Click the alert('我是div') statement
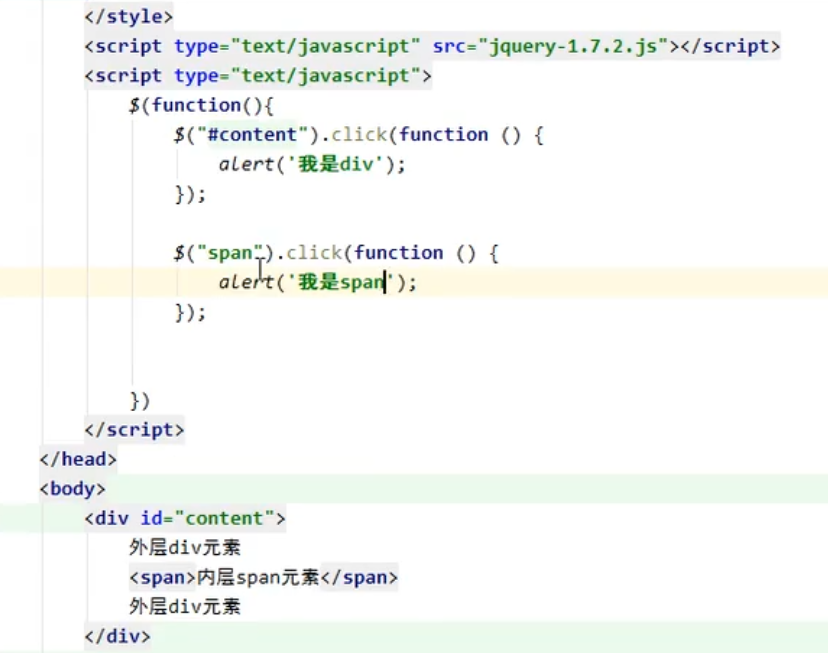This screenshot has width=828, height=653. pos(312,164)
